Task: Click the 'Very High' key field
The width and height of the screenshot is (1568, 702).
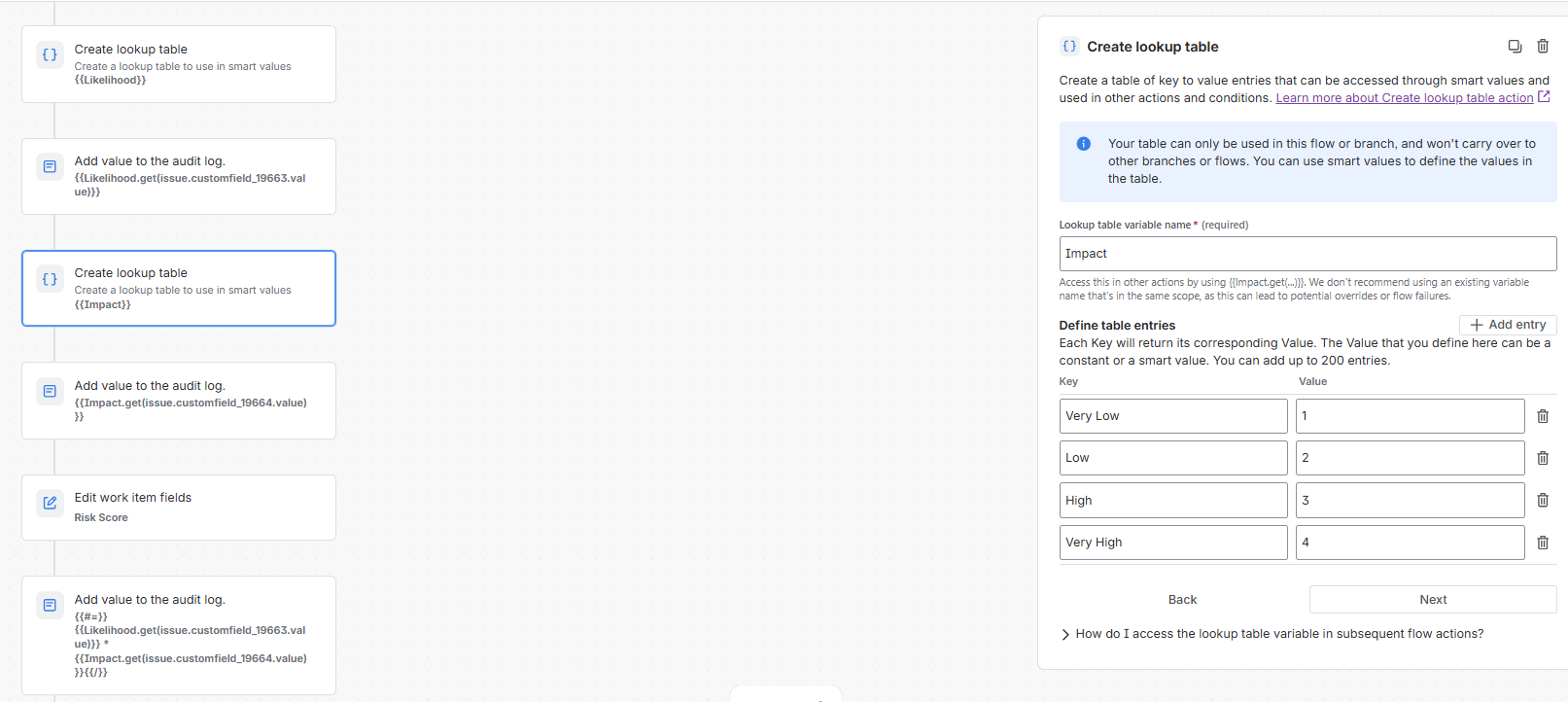Action: 1173,543
